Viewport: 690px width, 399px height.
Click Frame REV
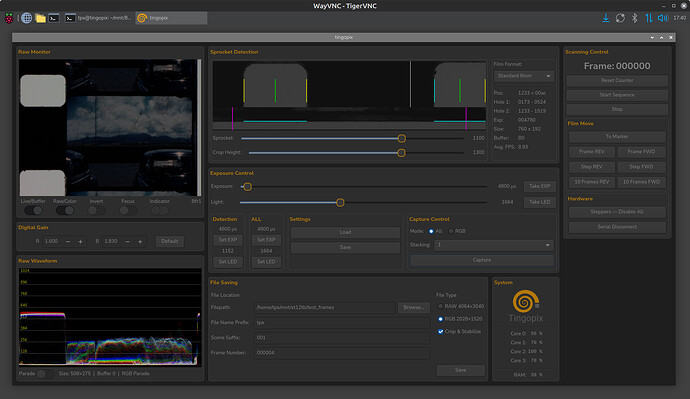tap(591, 152)
